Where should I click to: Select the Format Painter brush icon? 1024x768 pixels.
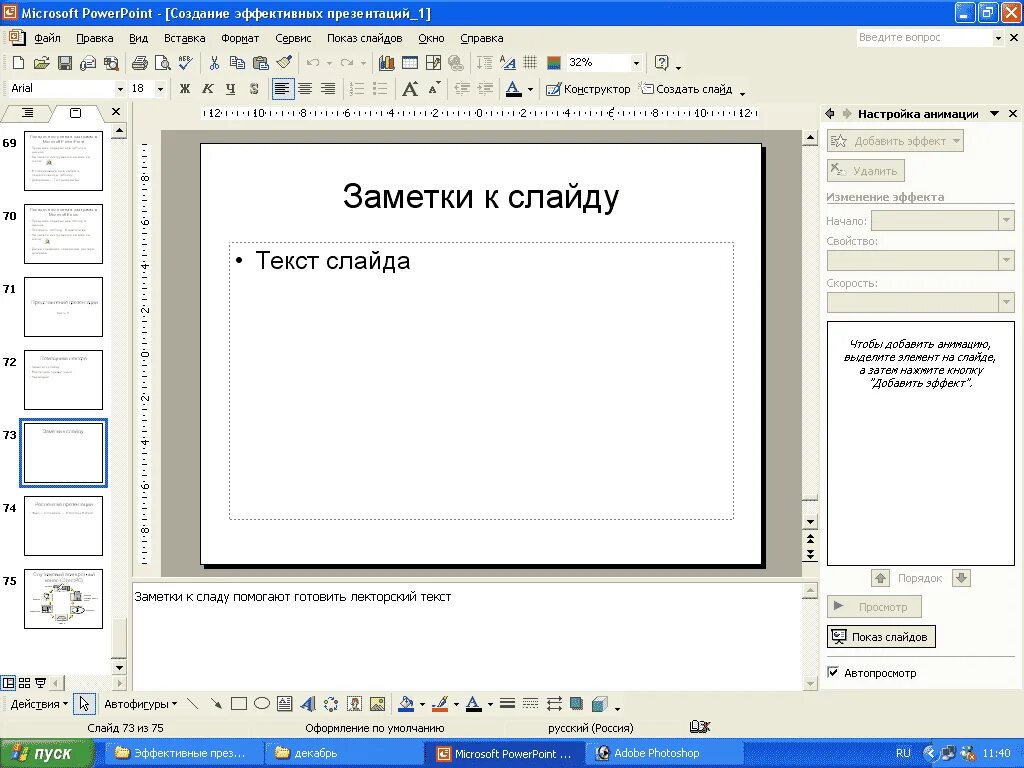[284, 63]
